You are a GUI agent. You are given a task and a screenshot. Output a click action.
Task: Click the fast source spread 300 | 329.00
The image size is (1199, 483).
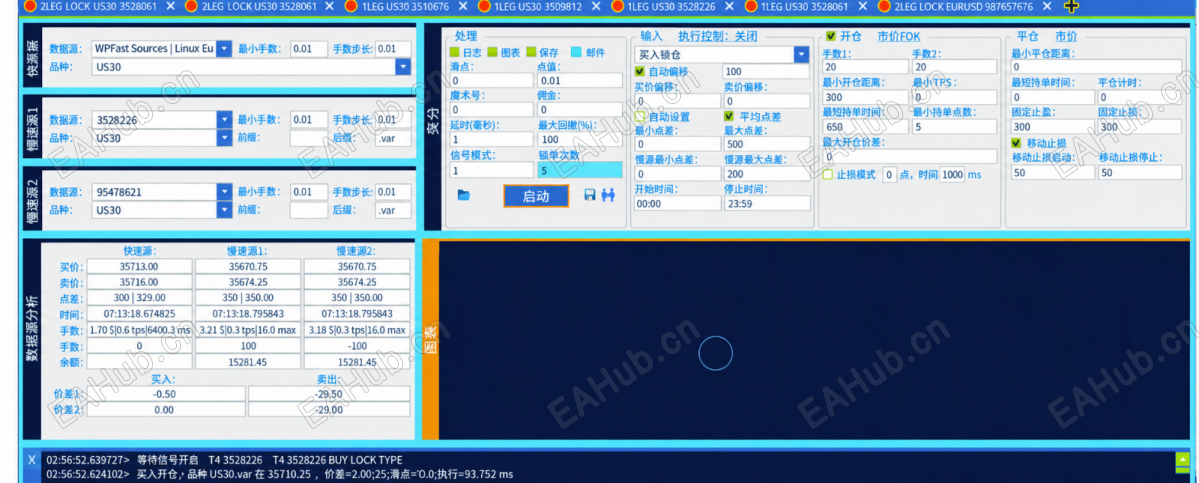coord(140,298)
